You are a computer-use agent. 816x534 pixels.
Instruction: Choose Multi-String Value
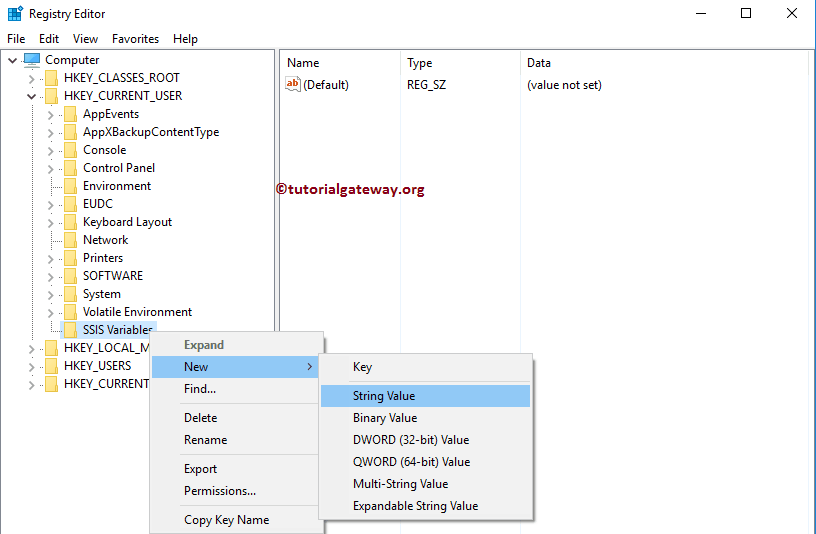pyautogui.click(x=425, y=484)
